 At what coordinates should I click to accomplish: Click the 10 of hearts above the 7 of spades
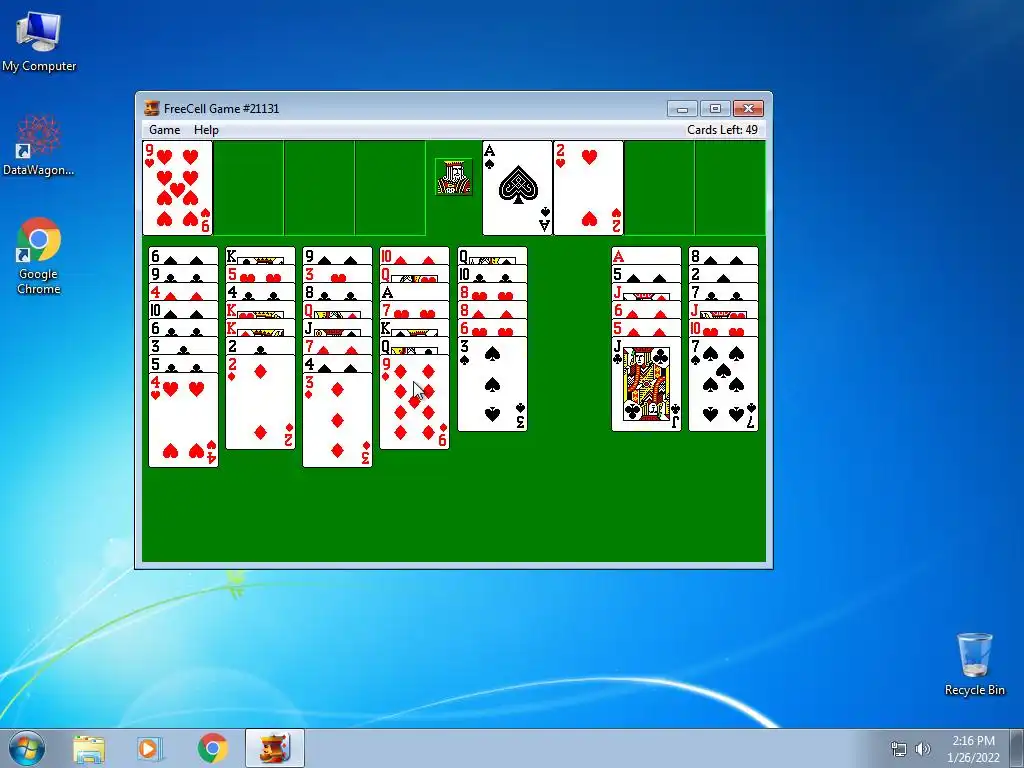[x=724, y=328]
